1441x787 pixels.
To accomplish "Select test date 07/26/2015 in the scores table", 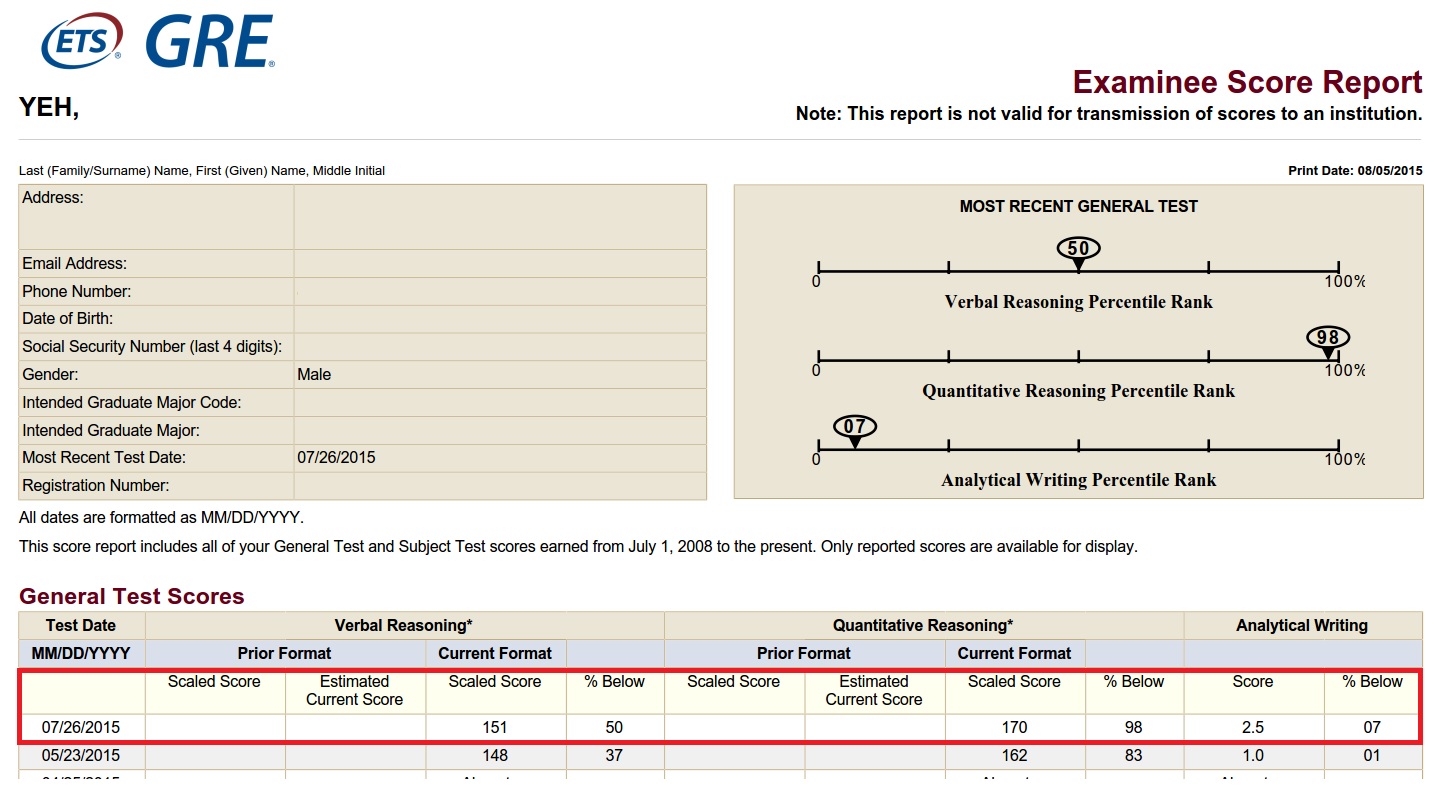I will [81, 728].
